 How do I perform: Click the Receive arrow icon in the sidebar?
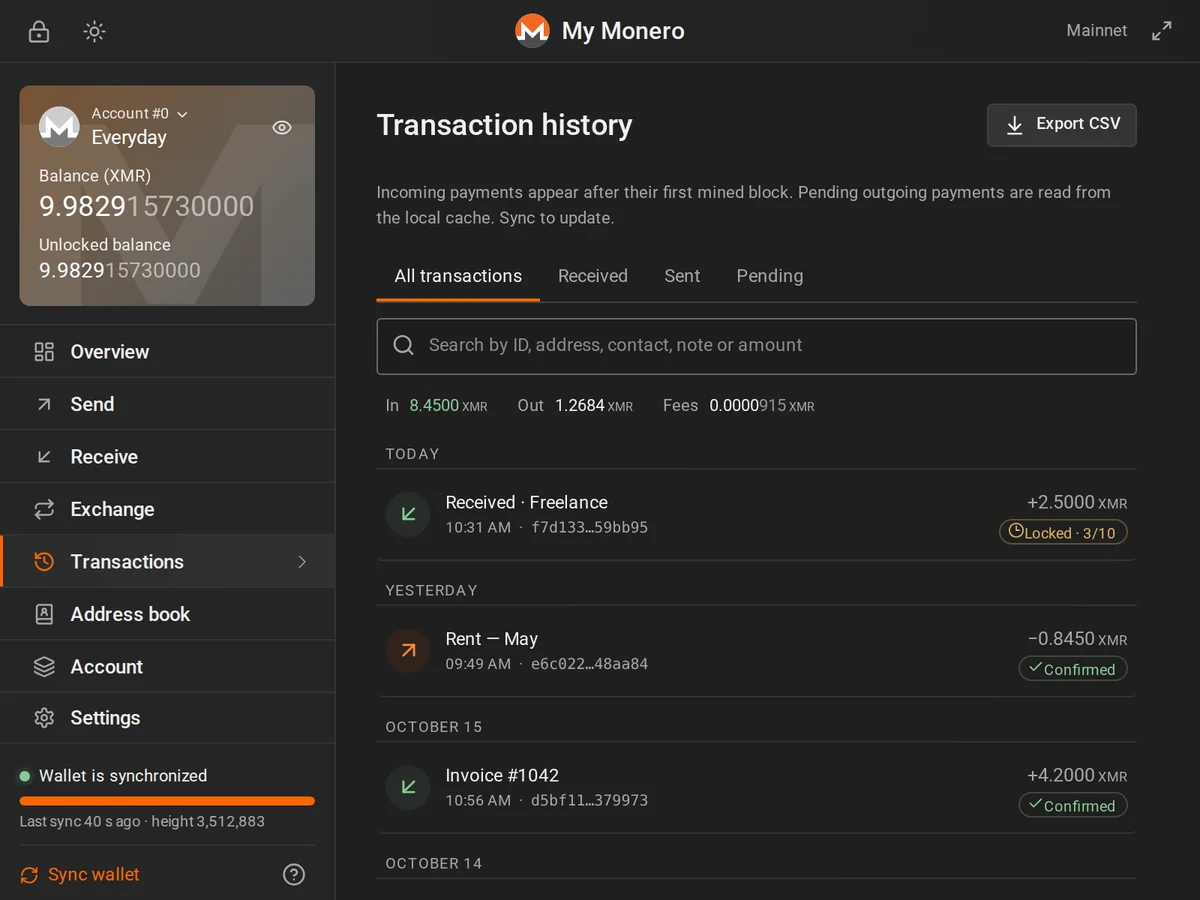click(44, 457)
